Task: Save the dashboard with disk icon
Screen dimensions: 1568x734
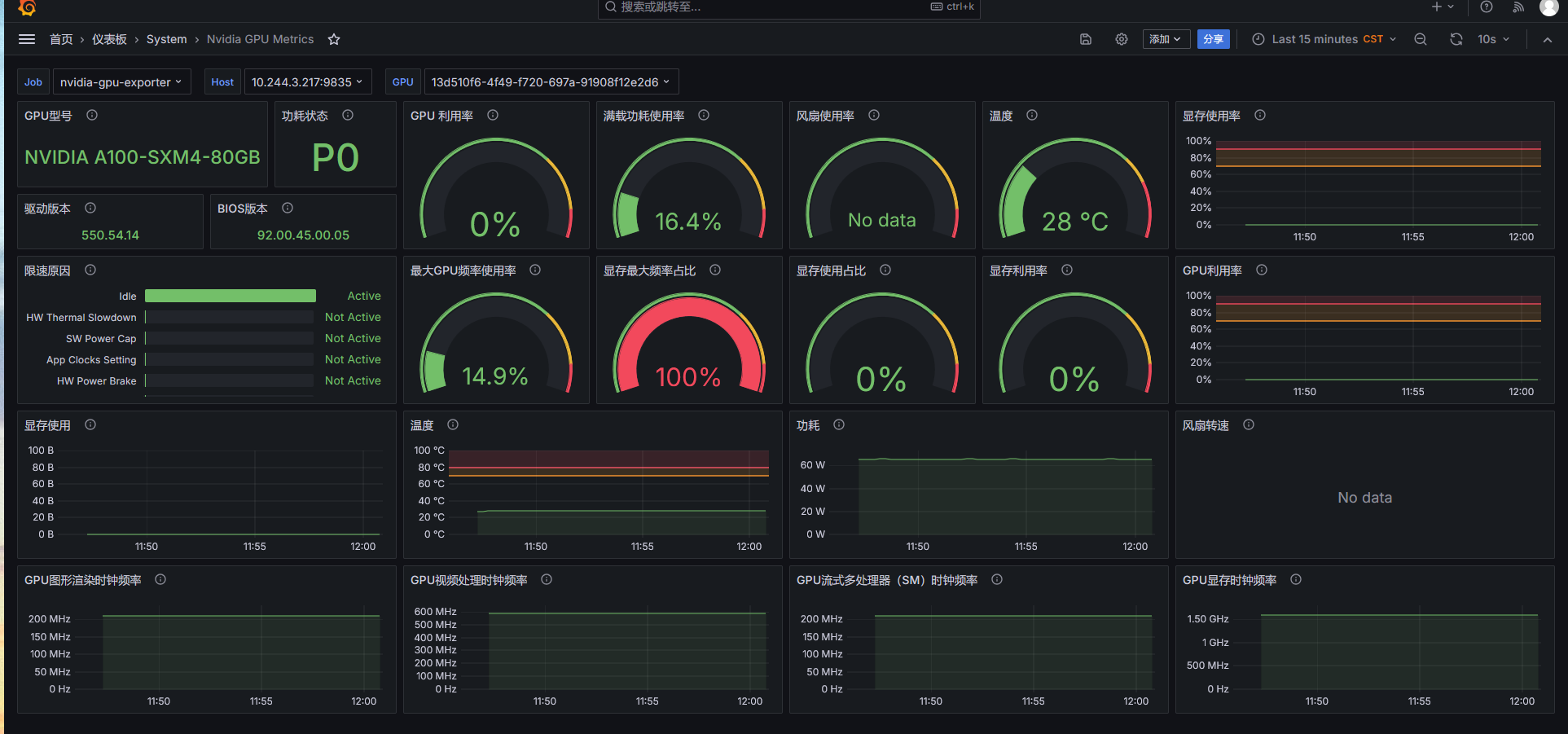Action: [x=1086, y=39]
